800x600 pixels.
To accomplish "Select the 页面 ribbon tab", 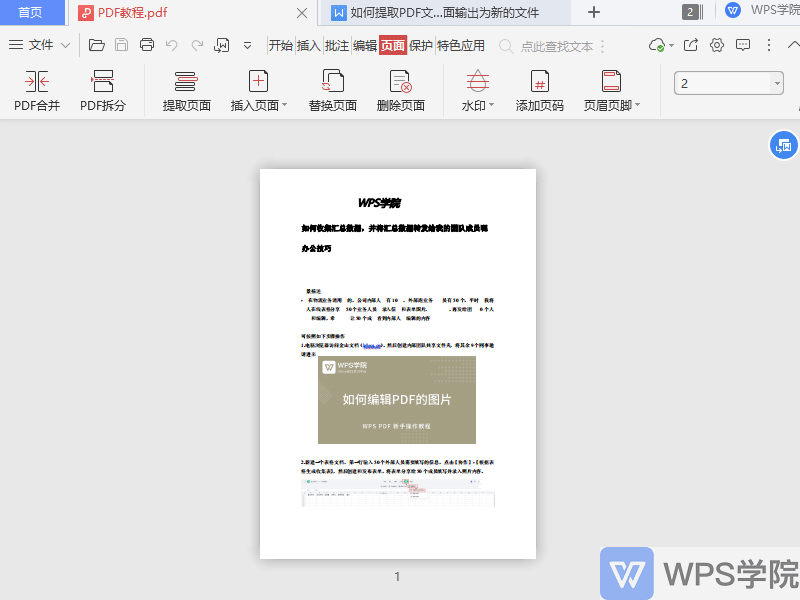I will pyautogui.click(x=393, y=45).
